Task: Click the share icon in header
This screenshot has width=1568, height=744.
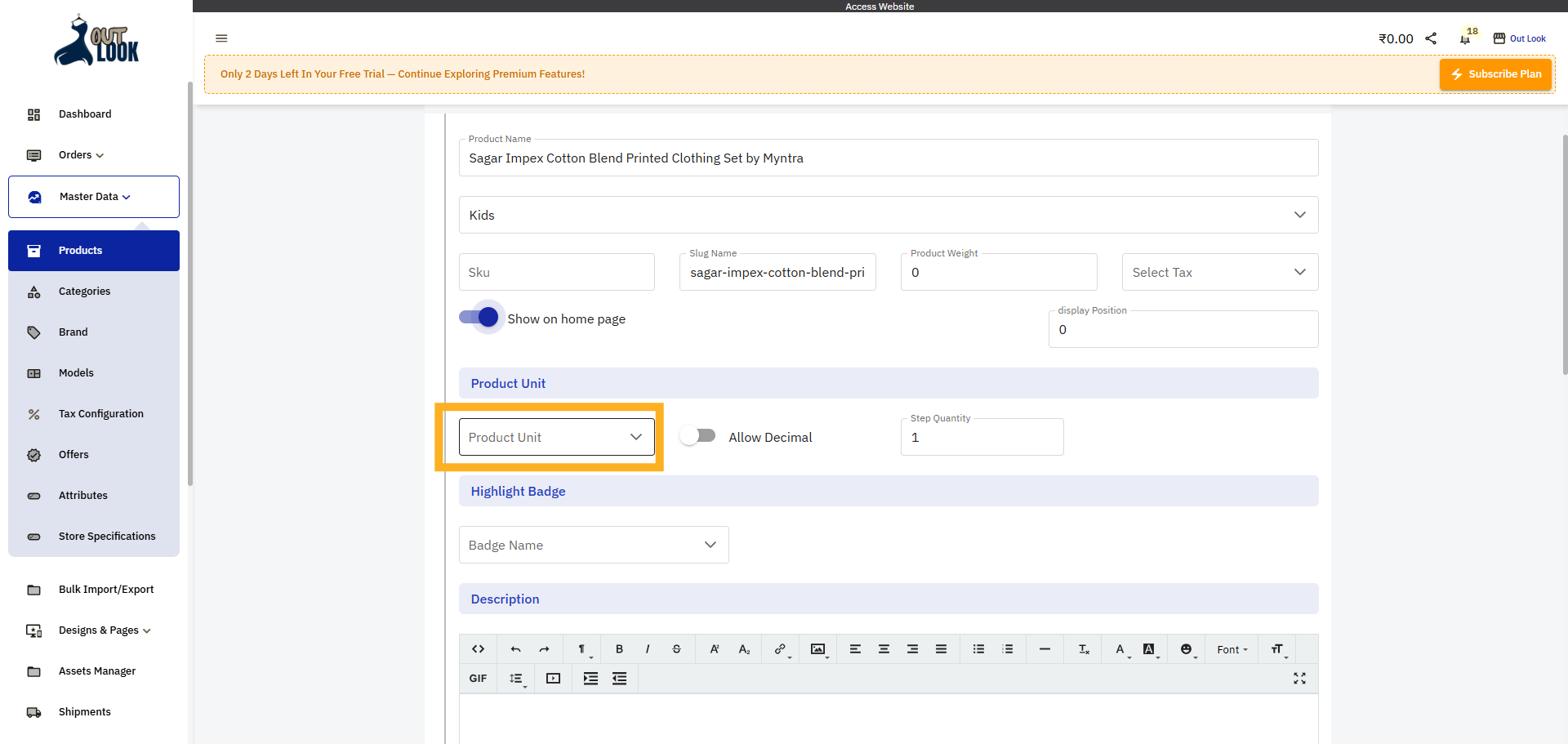Action: click(x=1431, y=38)
